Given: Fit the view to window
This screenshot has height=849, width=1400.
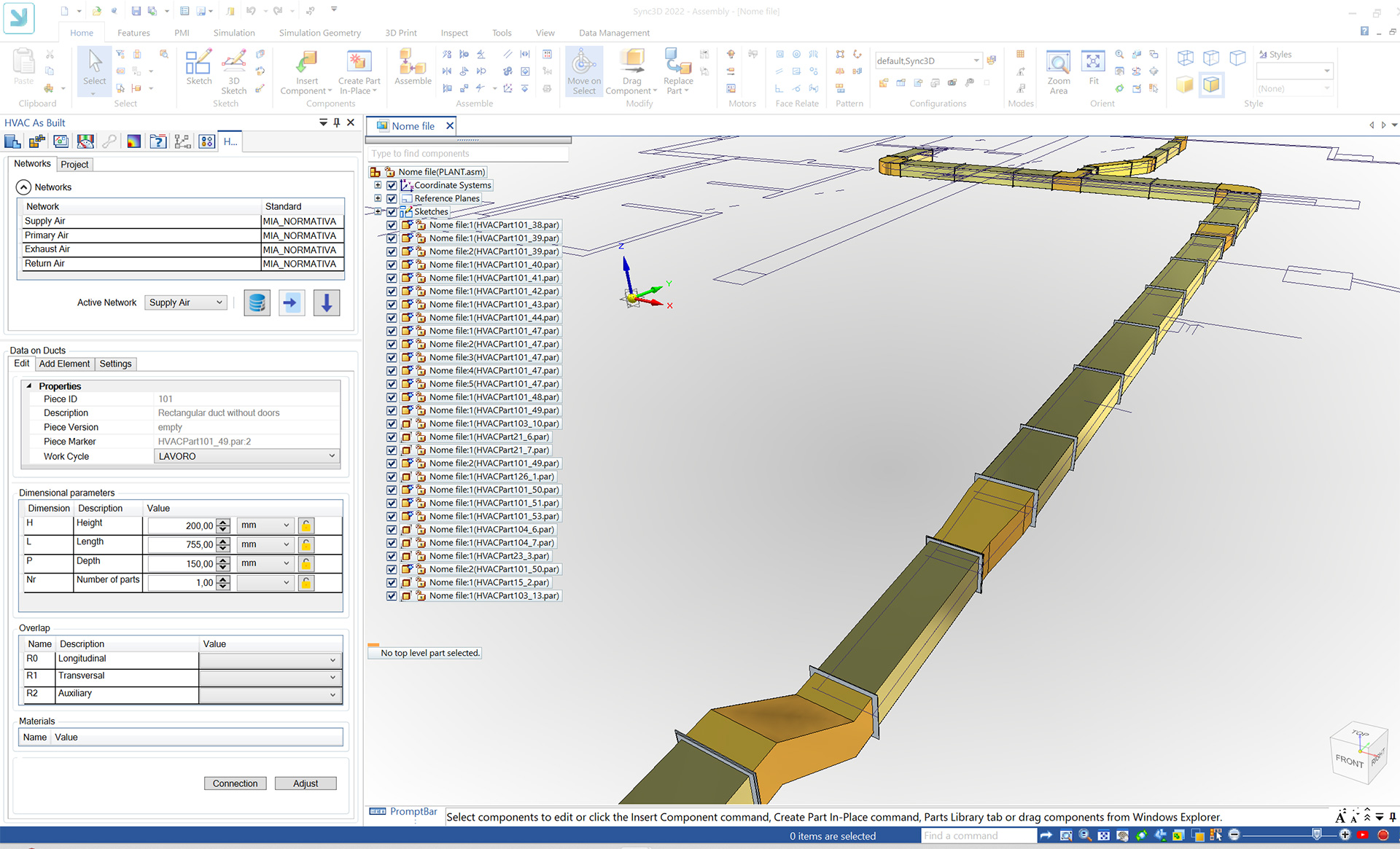Looking at the screenshot, I should [1093, 67].
